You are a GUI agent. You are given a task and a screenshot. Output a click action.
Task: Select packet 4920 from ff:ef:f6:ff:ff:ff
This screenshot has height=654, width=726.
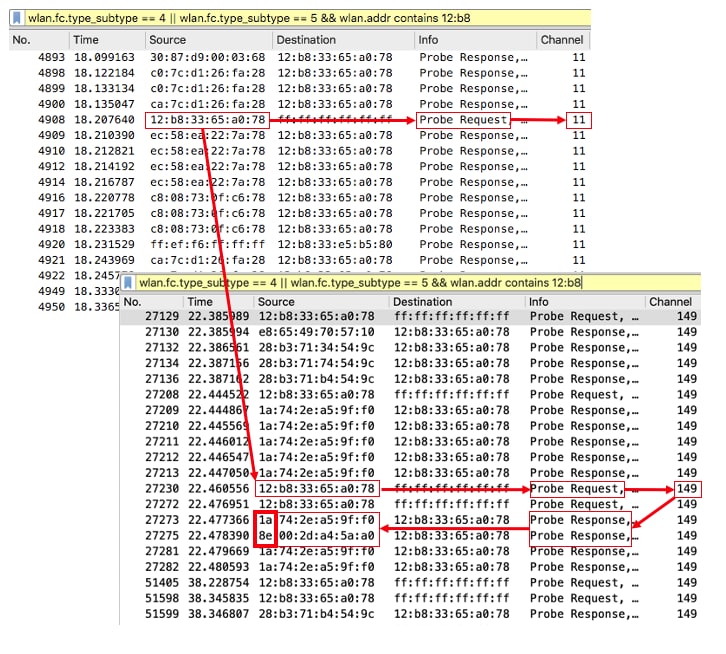300,245
